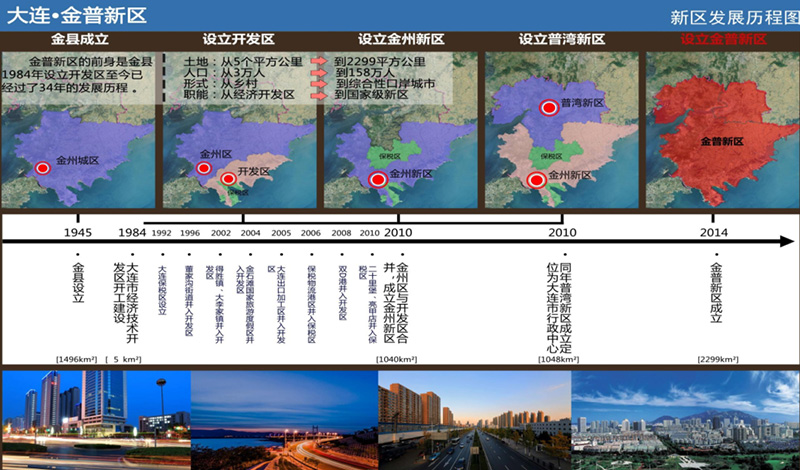This screenshot has height=470, width=800.
Task: Click the 2014 timeline year
Action: click(714, 232)
